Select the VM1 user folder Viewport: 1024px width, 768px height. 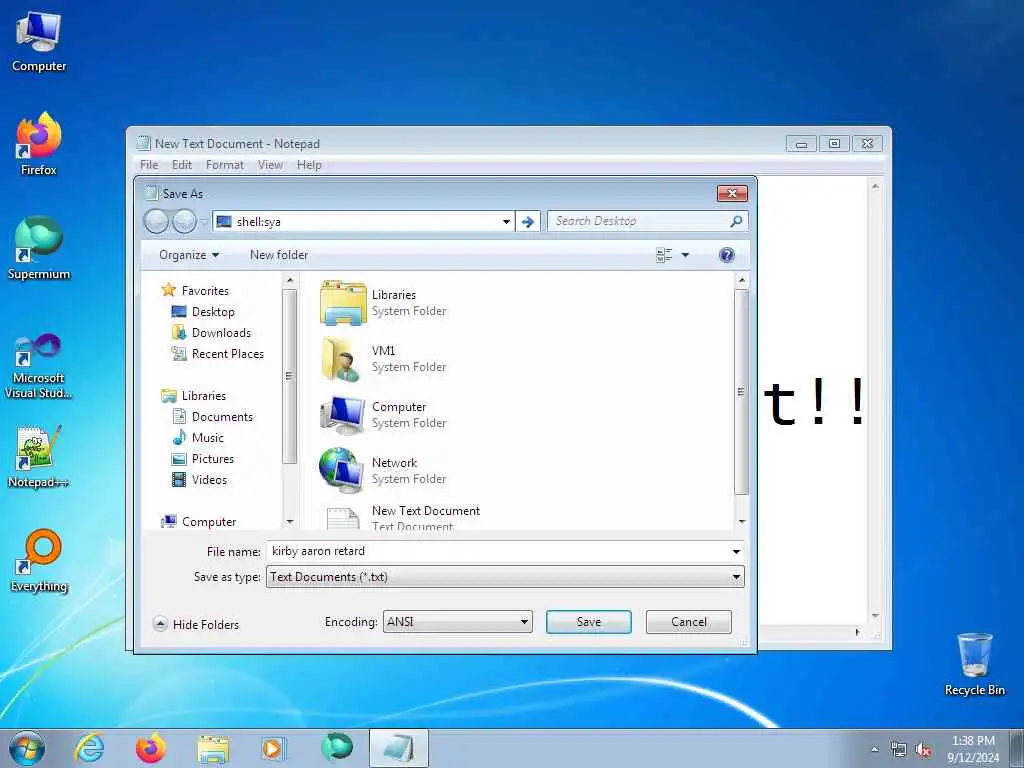pos(385,359)
